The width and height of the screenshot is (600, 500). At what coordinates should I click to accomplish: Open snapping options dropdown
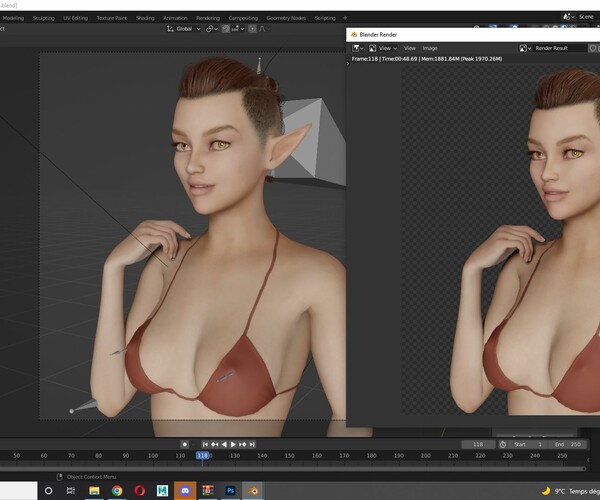click(x=238, y=29)
